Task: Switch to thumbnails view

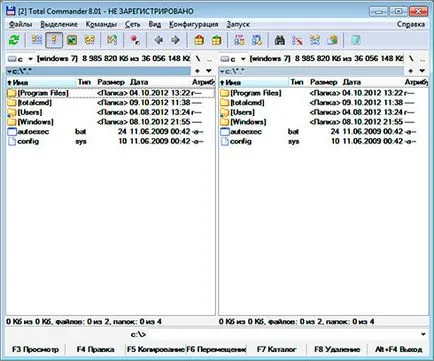Action: 72,40
